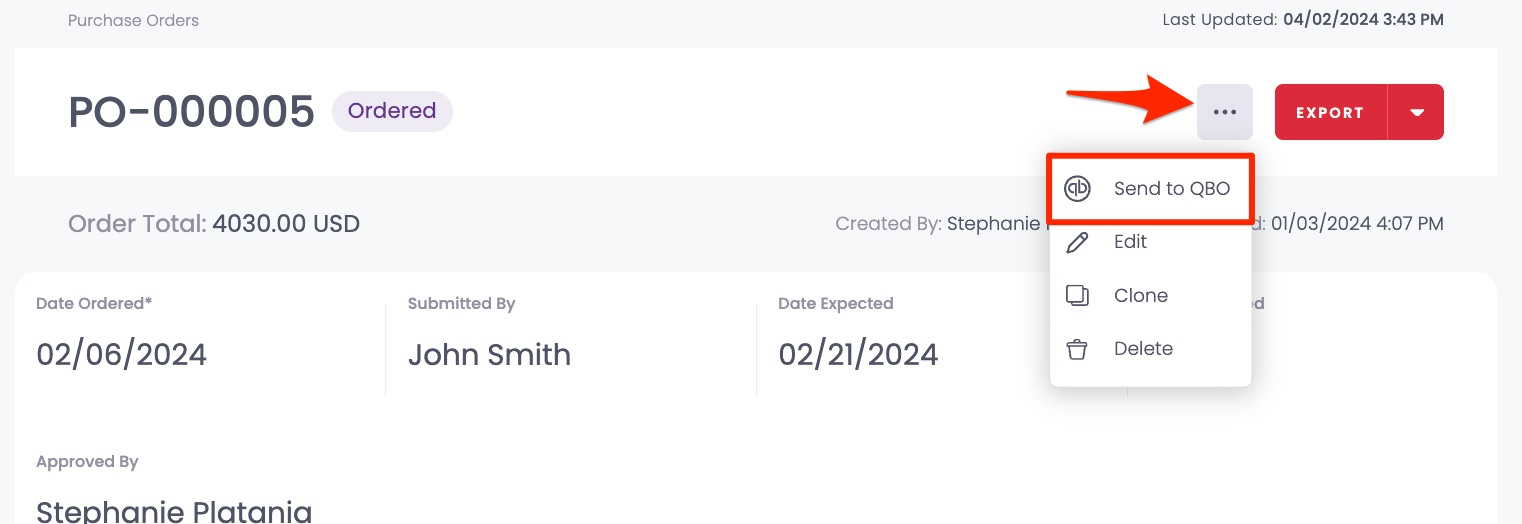This screenshot has width=1522, height=524.
Task: Click the Date Expected field 02/21/2024
Action: [x=858, y=354]
